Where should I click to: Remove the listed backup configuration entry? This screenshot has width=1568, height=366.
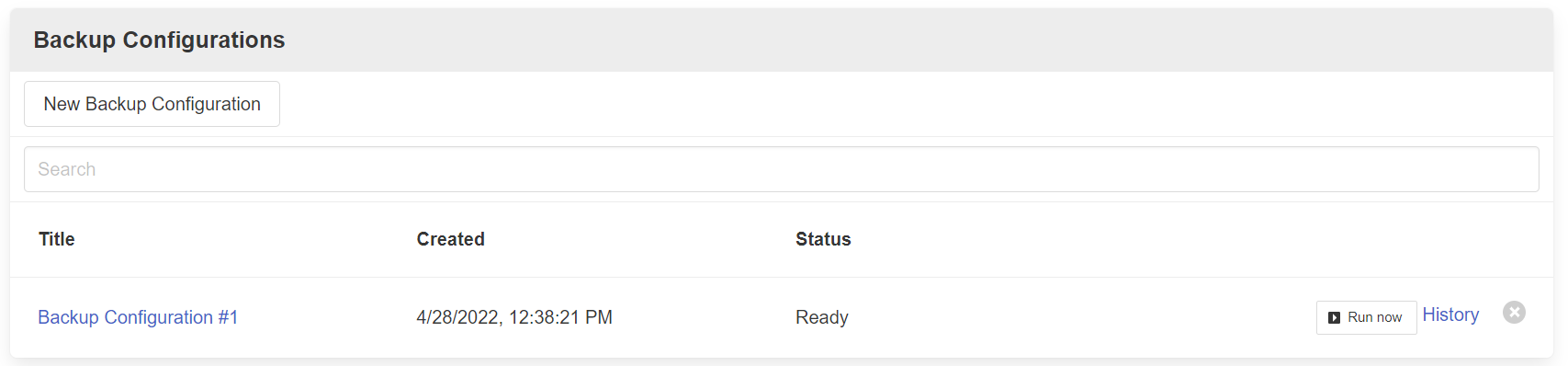point(1514,313)
